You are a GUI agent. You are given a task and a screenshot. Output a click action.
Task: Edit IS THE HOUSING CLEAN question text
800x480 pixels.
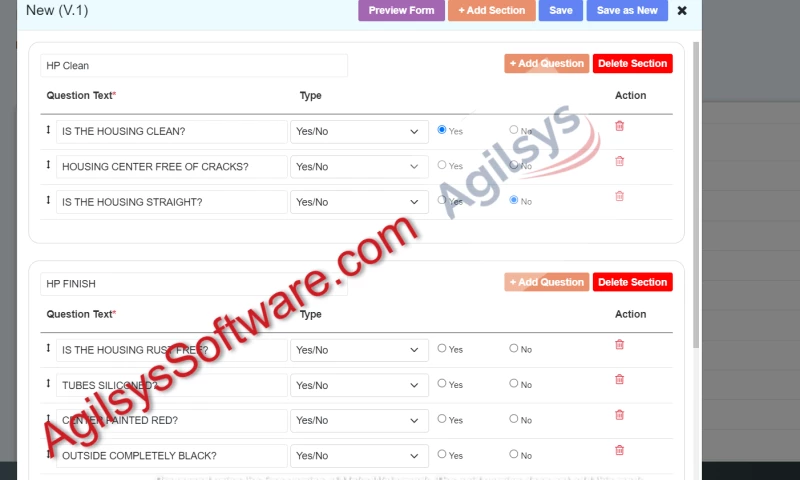pos(171,132)
